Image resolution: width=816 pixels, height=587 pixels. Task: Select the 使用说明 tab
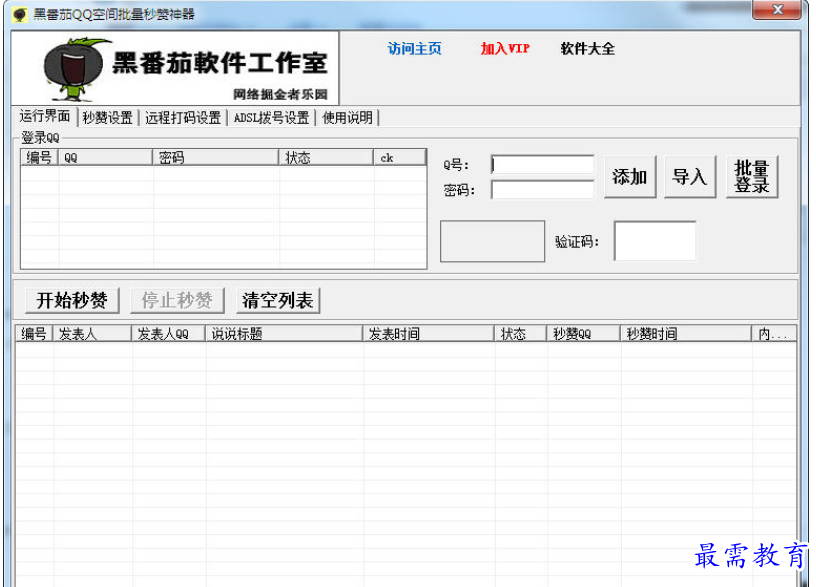(347, 118)
